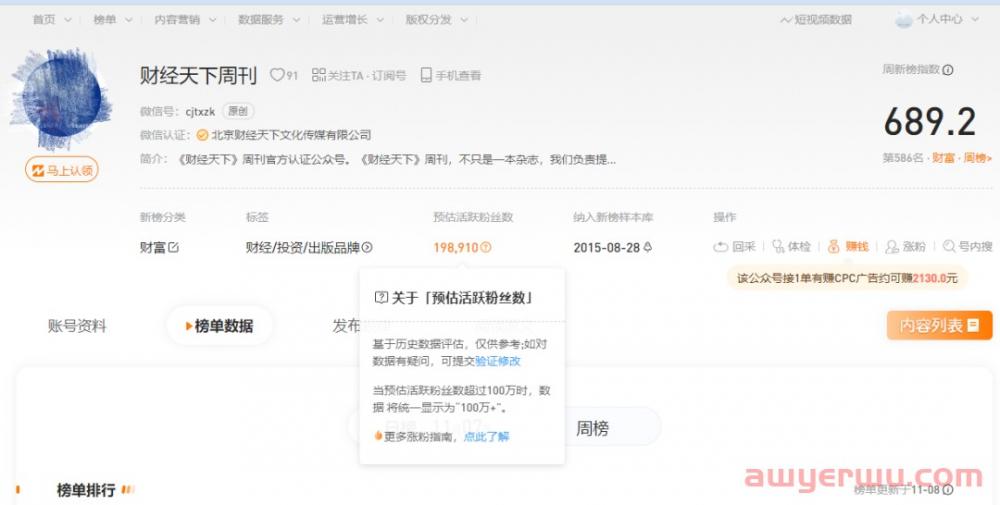Open the 个人中心 dropdown
Viewport: 1000px width, 505px height.
936,20
